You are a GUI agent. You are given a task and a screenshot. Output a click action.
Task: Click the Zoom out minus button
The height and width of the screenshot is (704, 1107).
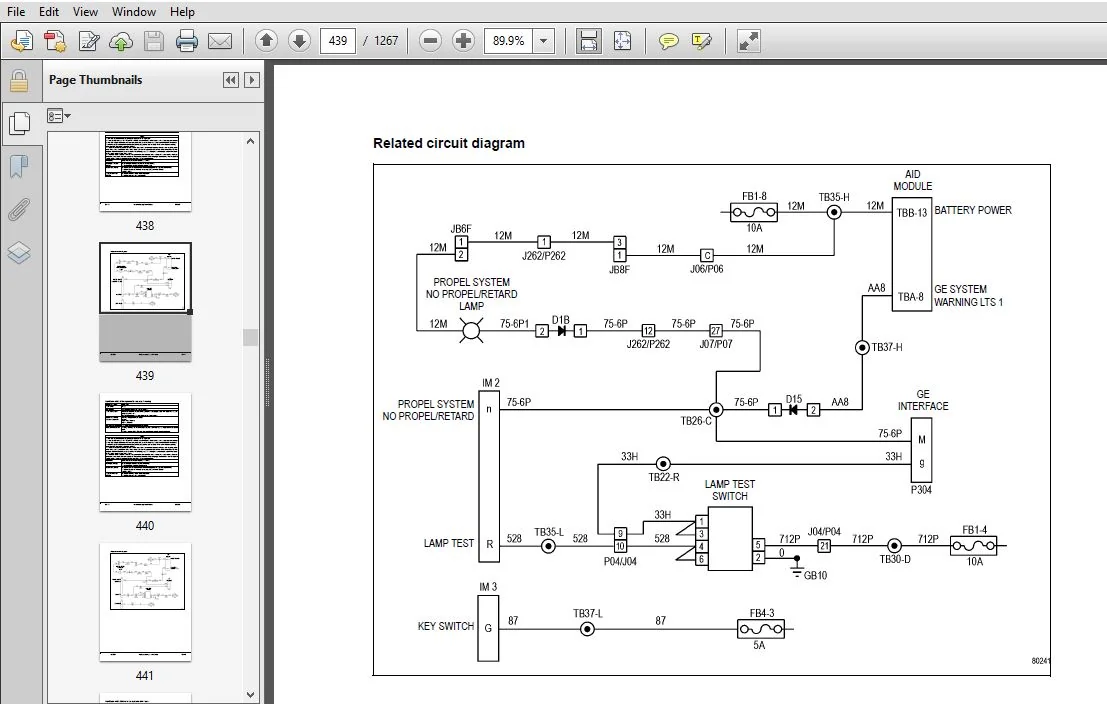click(430, 41)
